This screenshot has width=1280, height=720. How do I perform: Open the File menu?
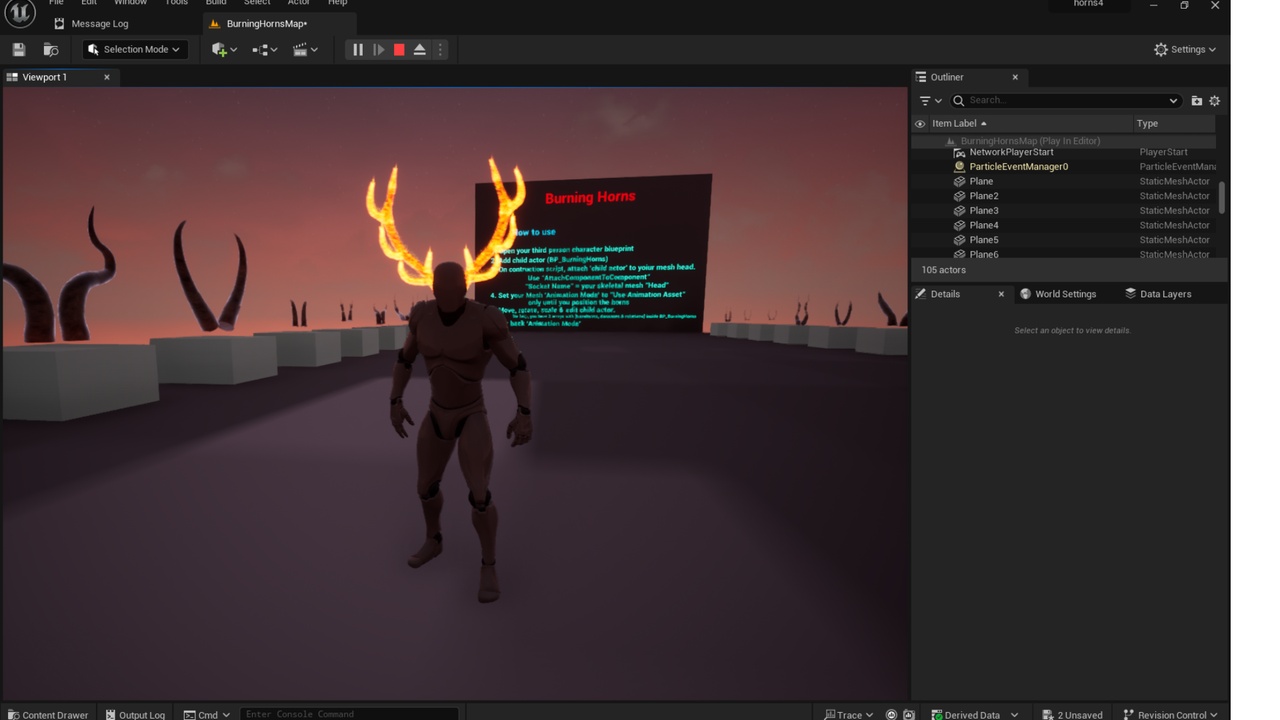pos(57,3)
